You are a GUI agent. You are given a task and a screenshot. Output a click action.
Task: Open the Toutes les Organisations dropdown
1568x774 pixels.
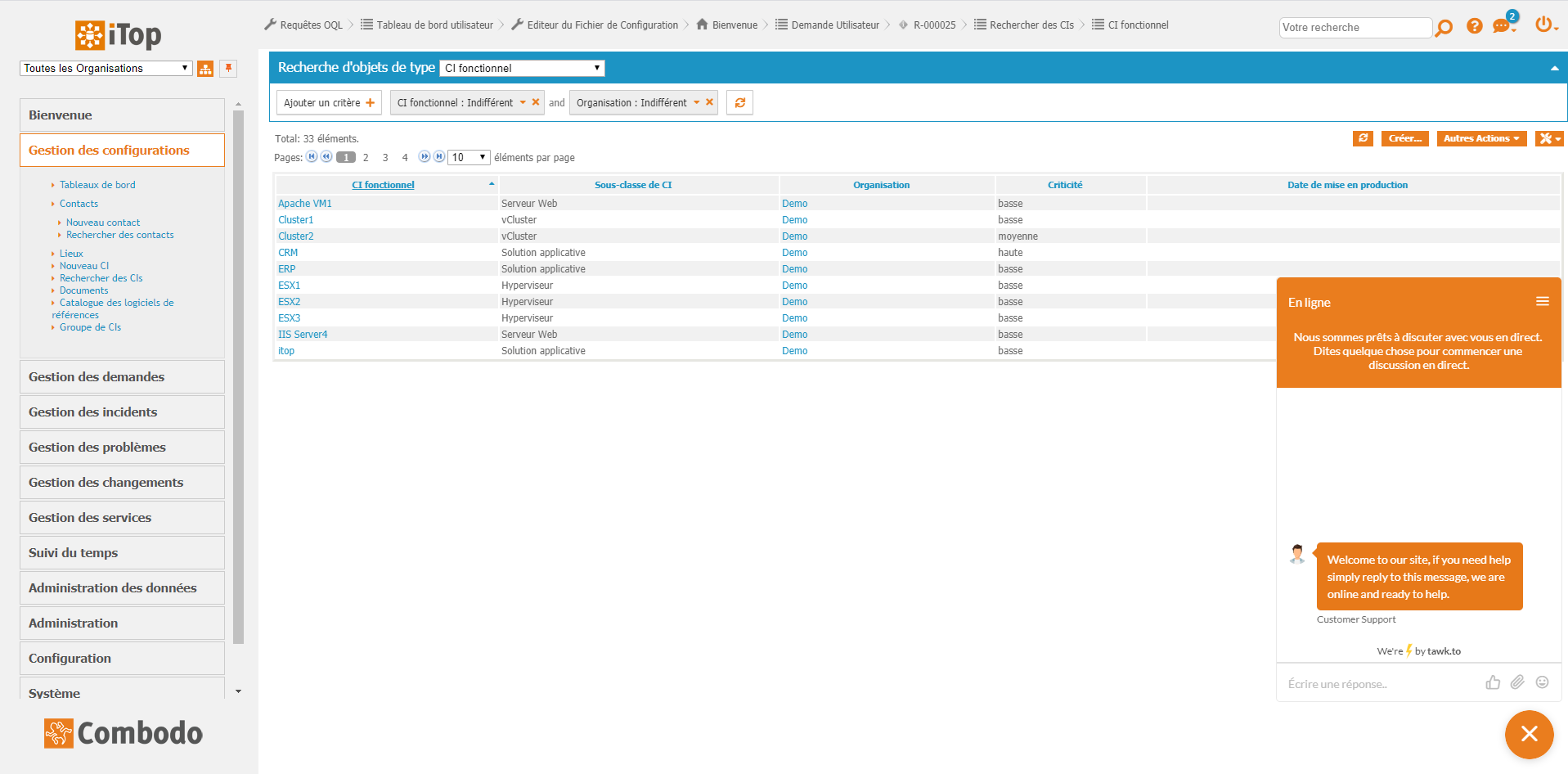pyautogui.click(x=106, y=69)
